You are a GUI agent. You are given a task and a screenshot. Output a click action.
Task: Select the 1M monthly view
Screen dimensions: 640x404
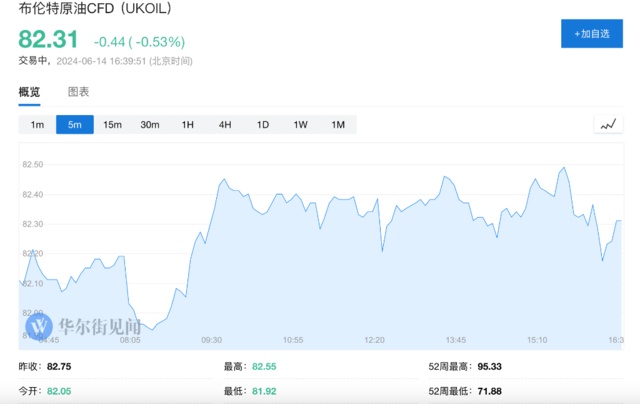(338, 125)
